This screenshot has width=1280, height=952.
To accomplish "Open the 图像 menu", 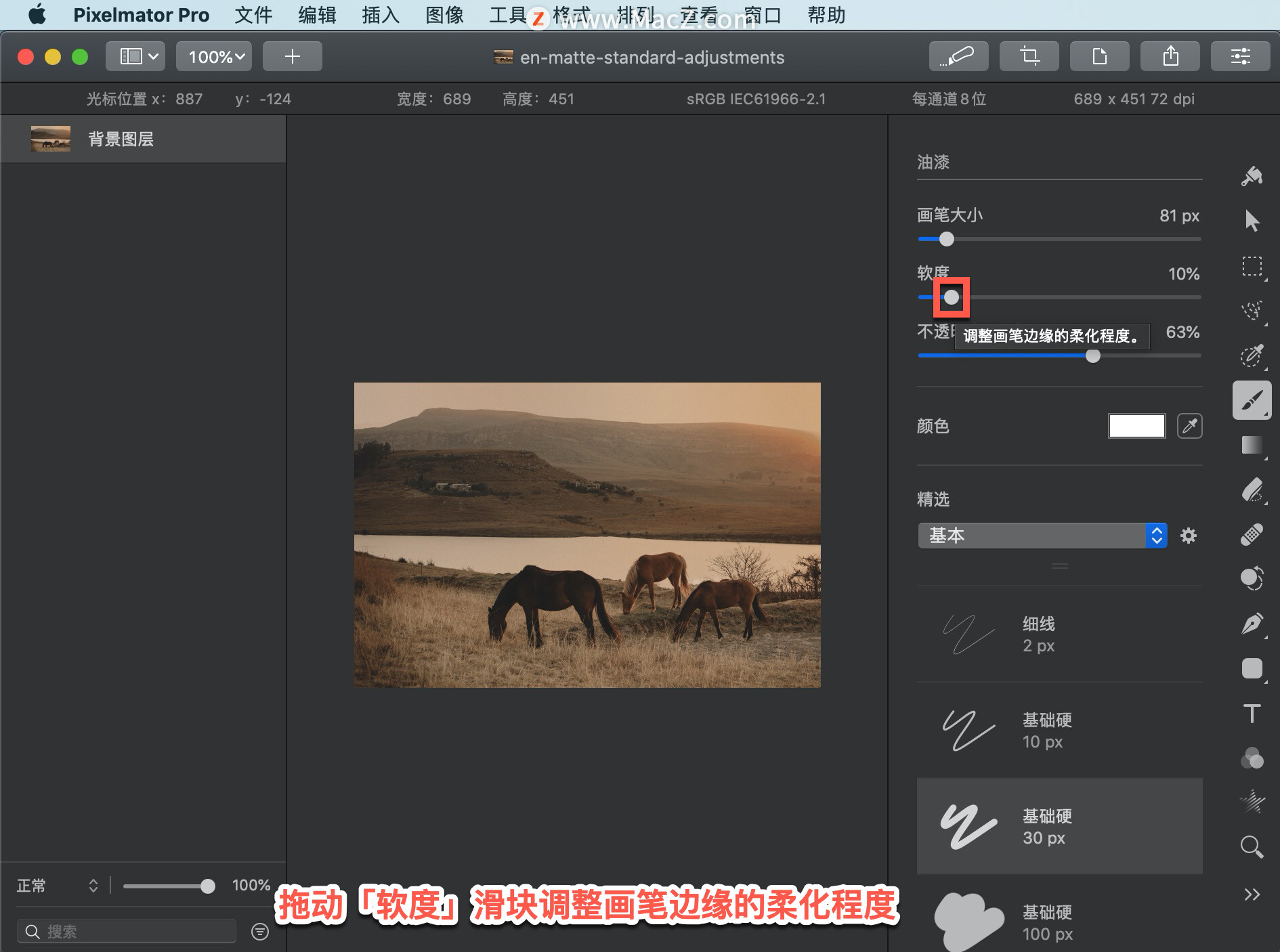I will tap(444, 15).
